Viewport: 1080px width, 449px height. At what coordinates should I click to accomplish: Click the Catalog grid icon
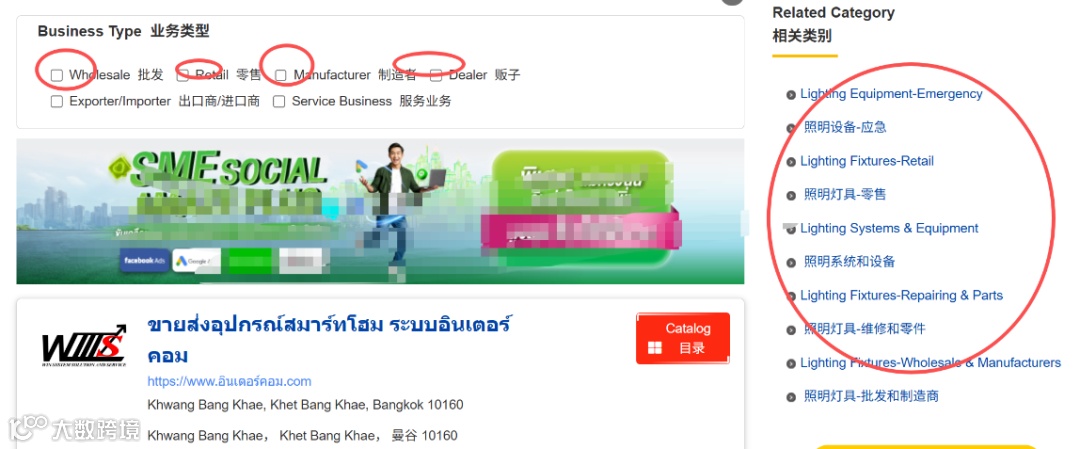click(x=654, y=348)
